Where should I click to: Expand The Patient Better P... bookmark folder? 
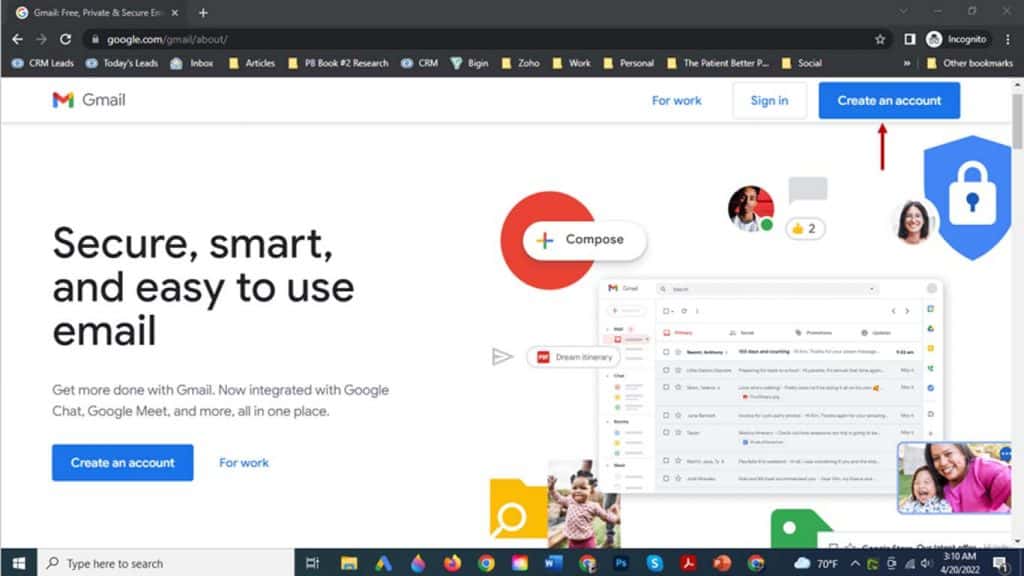[x=718, y=63]
